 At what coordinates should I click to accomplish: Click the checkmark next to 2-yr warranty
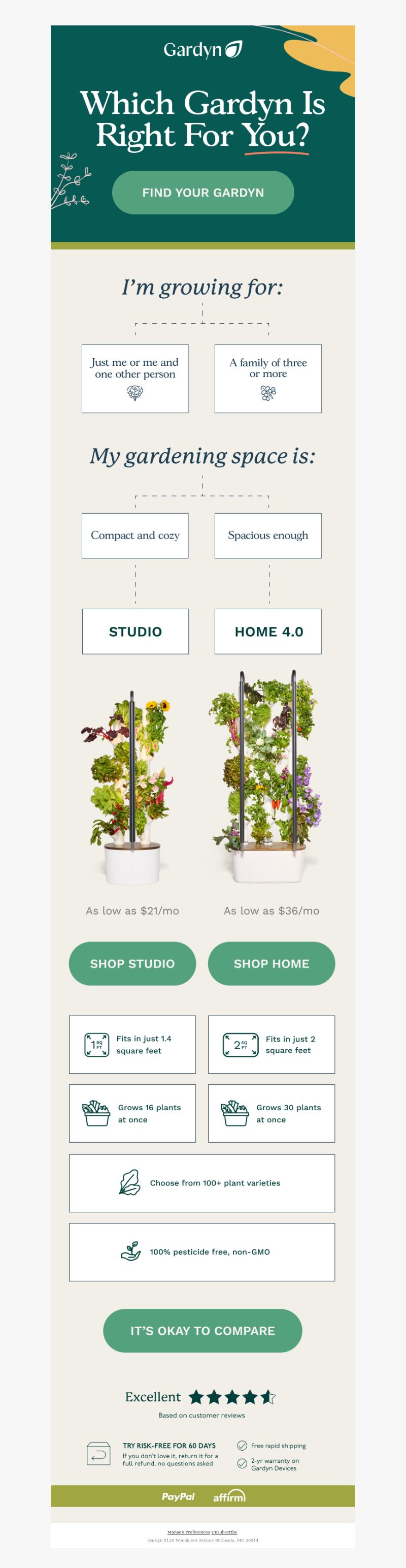tap(242, 1464)
